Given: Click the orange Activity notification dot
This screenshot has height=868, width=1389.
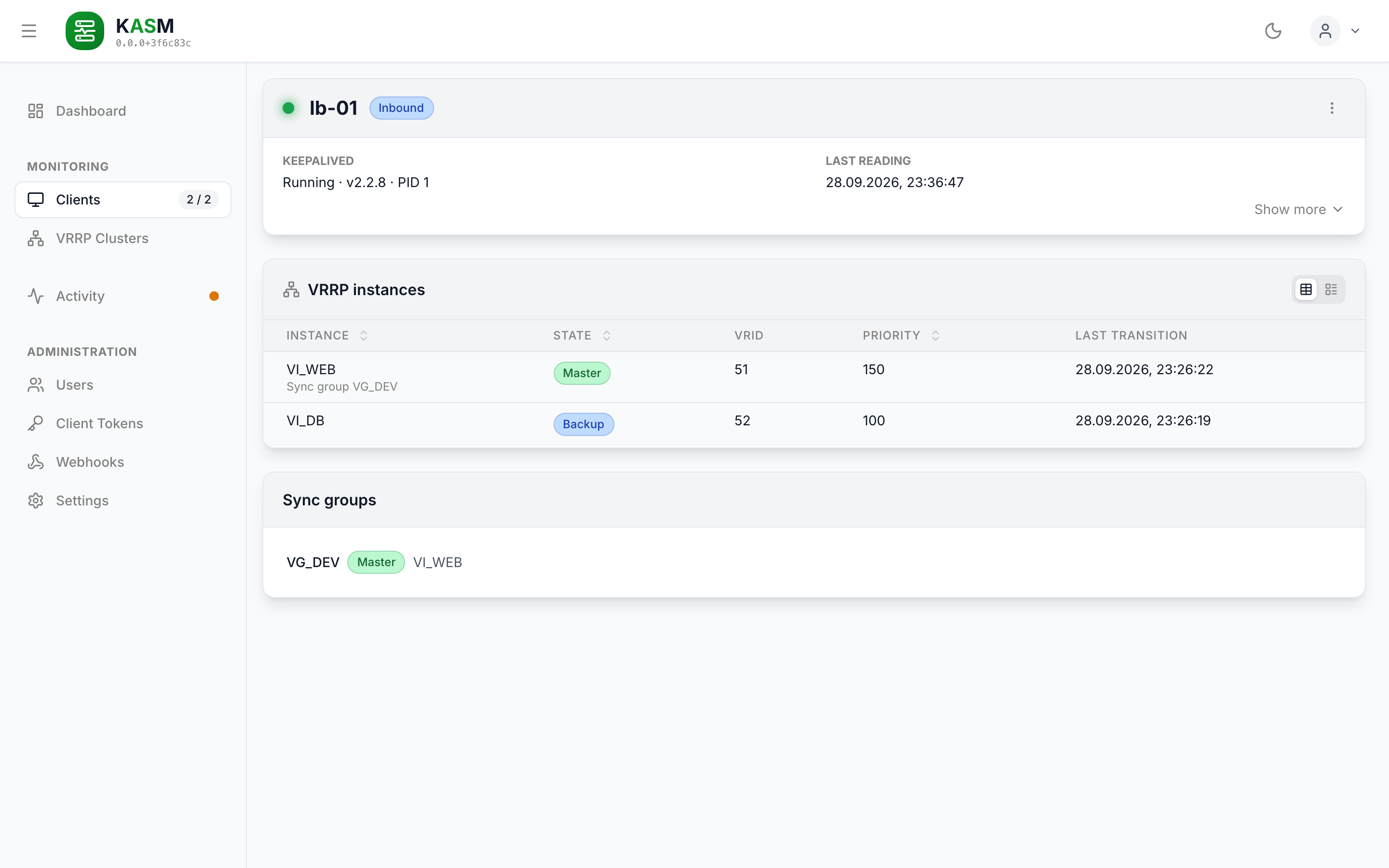Looking at the screenshot, I should (214, 296).
